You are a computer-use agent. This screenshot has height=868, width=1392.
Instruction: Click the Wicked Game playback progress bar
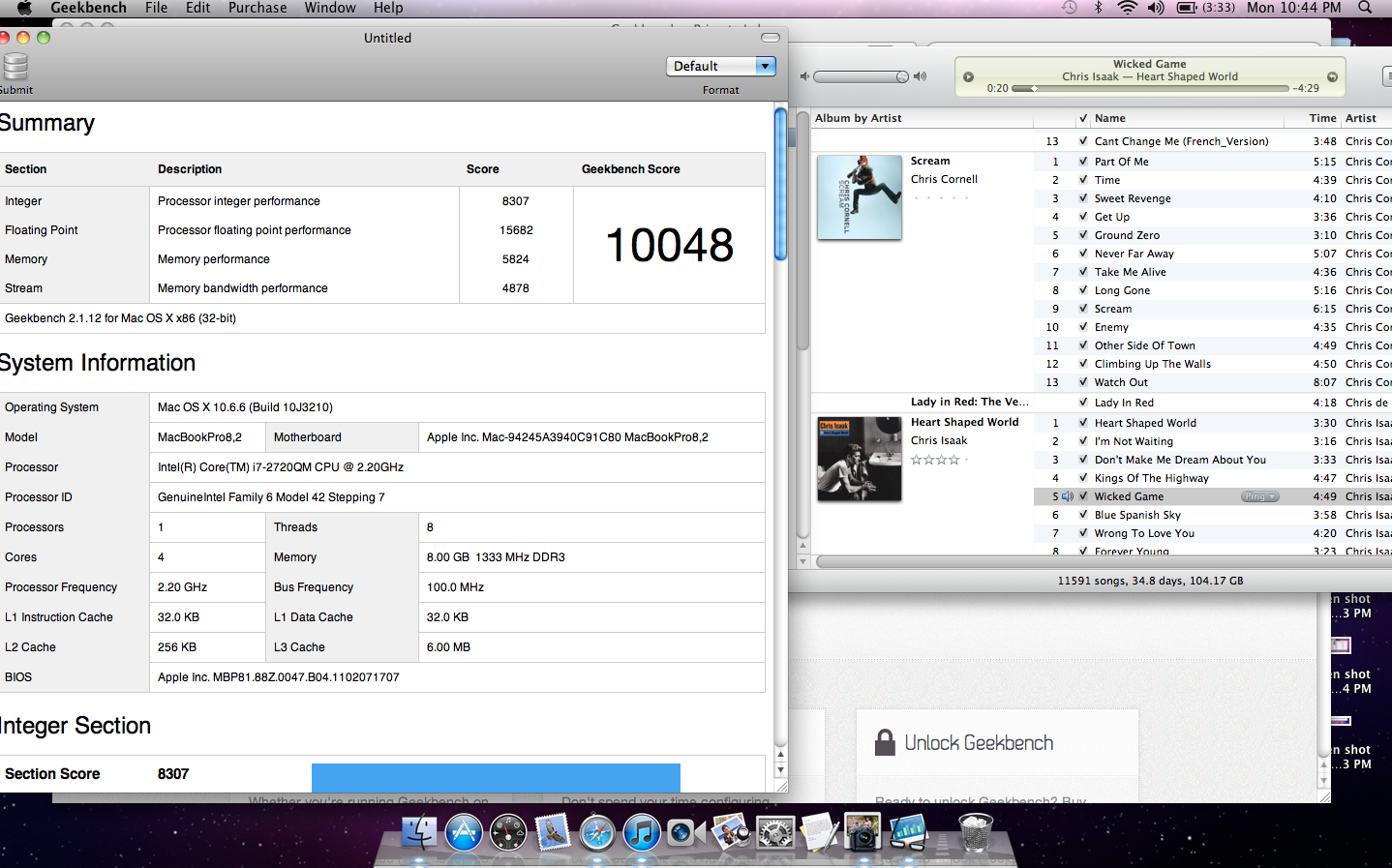(1150, 88)
